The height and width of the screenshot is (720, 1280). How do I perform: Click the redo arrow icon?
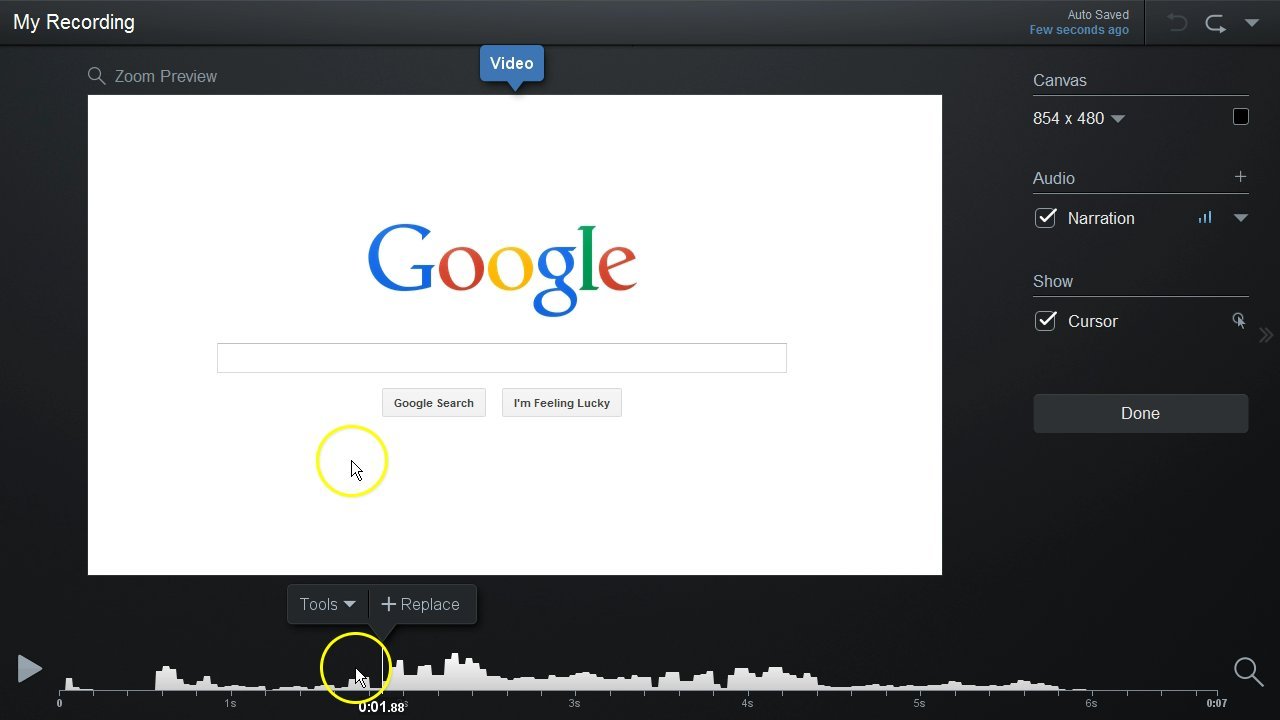[1216, 23]
